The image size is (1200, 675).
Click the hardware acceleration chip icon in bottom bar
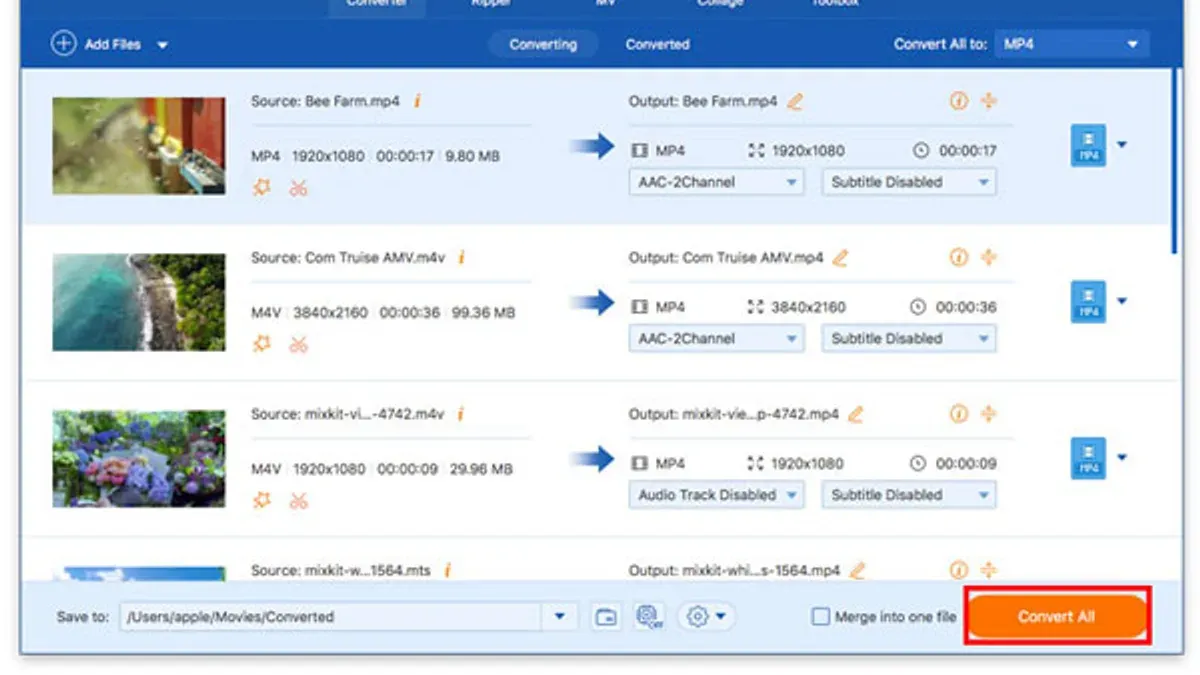649,617
